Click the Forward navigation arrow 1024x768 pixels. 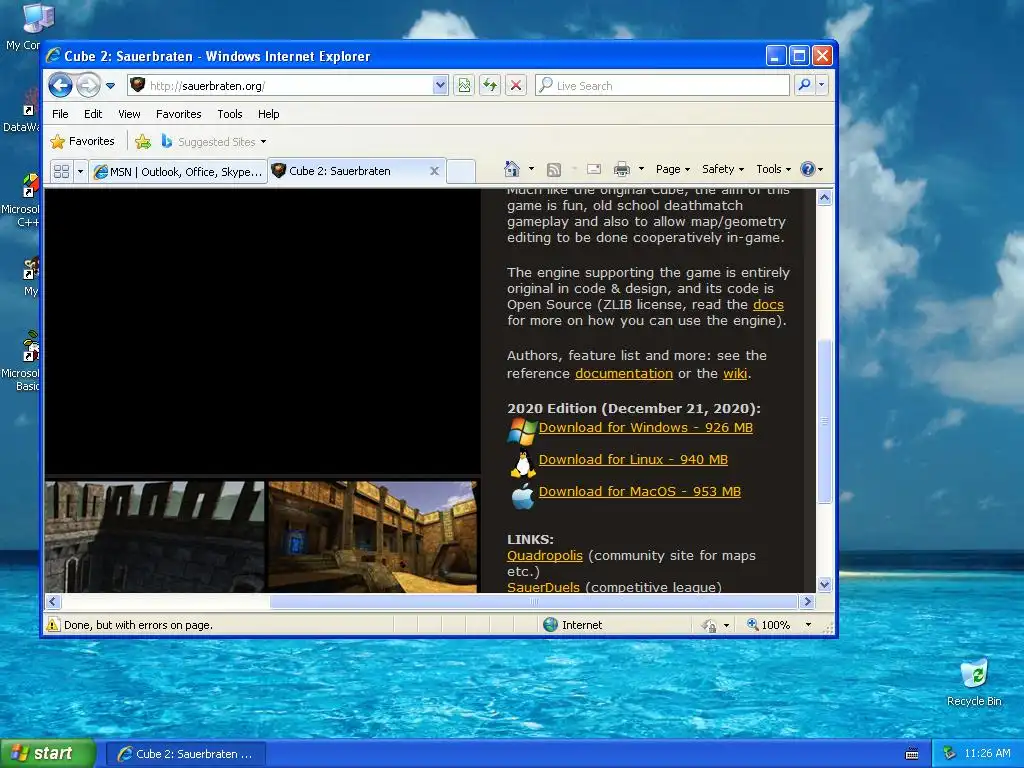88,85
